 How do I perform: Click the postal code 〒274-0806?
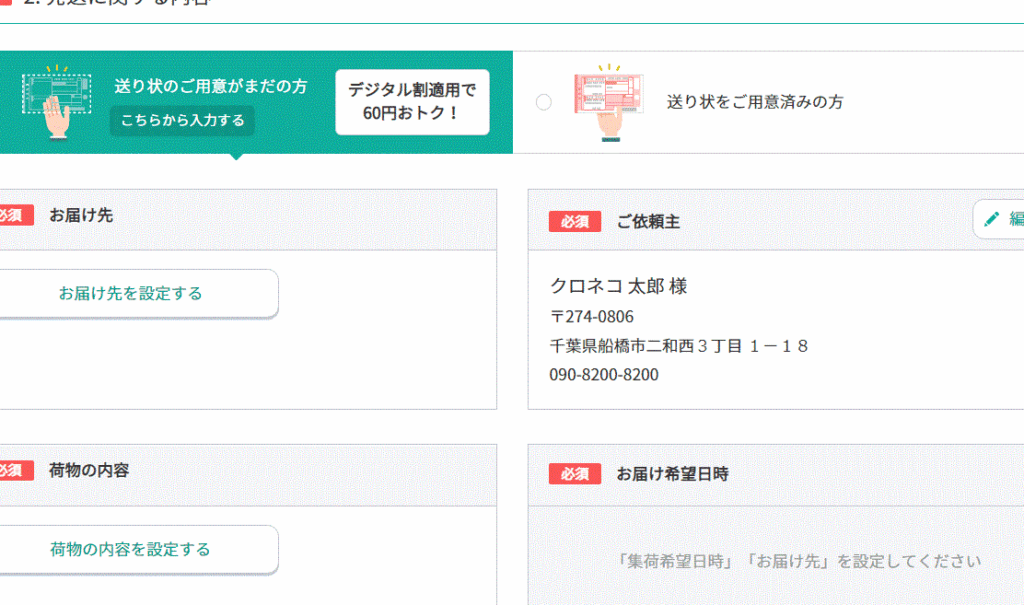coord(591,317)
